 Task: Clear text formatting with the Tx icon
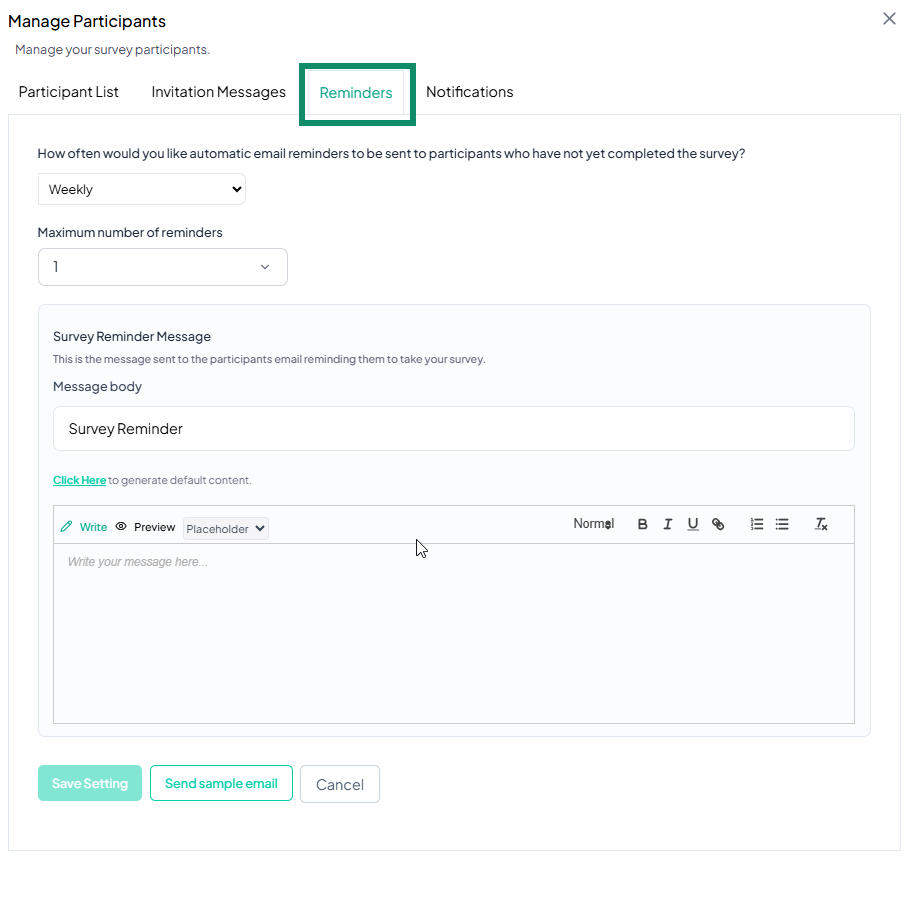coord(821,524)
